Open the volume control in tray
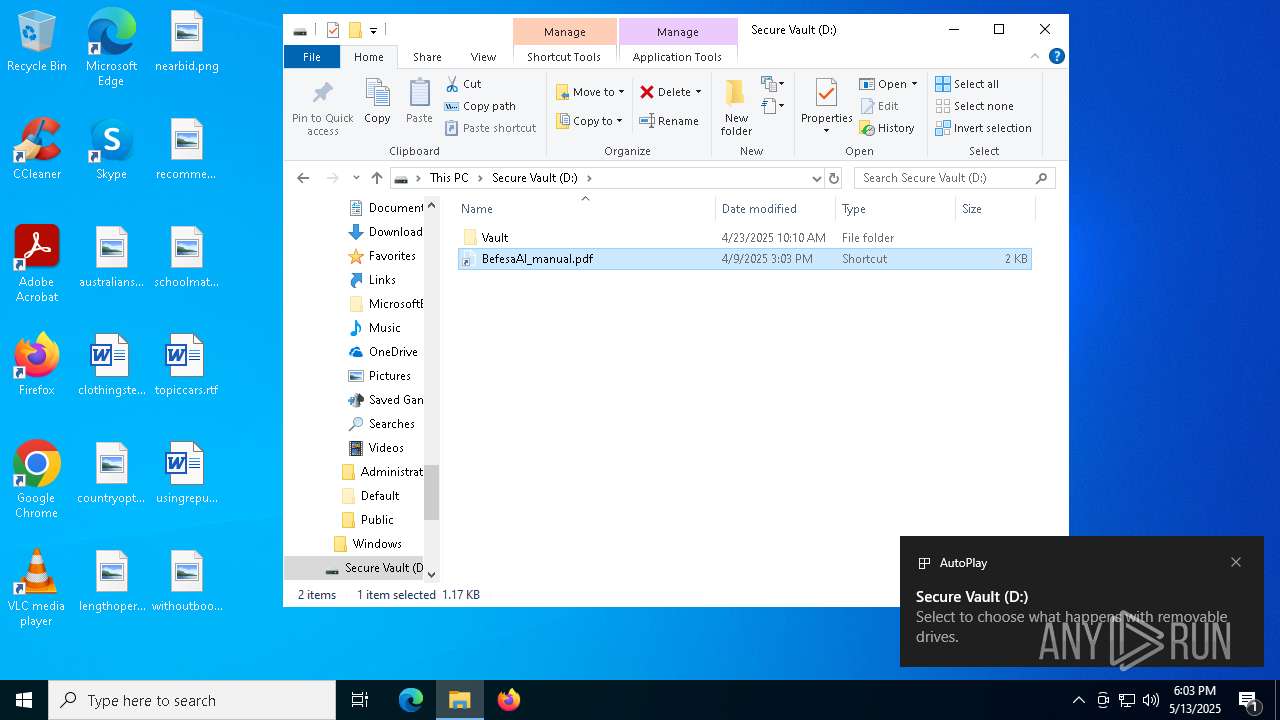 tap(1151, 700)
